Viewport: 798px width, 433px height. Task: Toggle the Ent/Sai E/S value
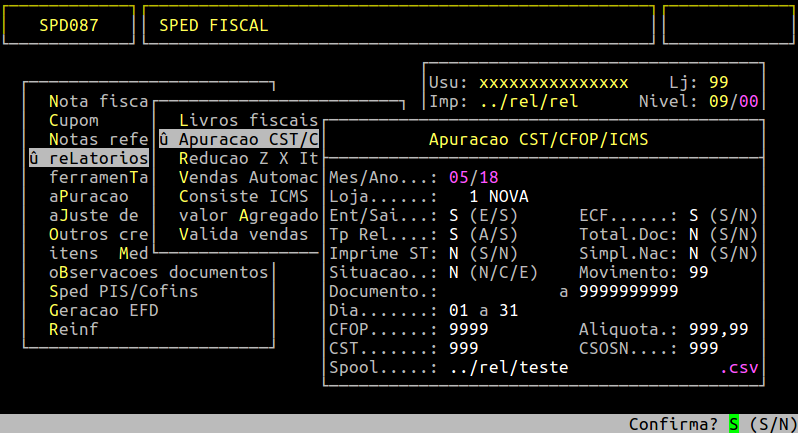(x=454, y=215)
